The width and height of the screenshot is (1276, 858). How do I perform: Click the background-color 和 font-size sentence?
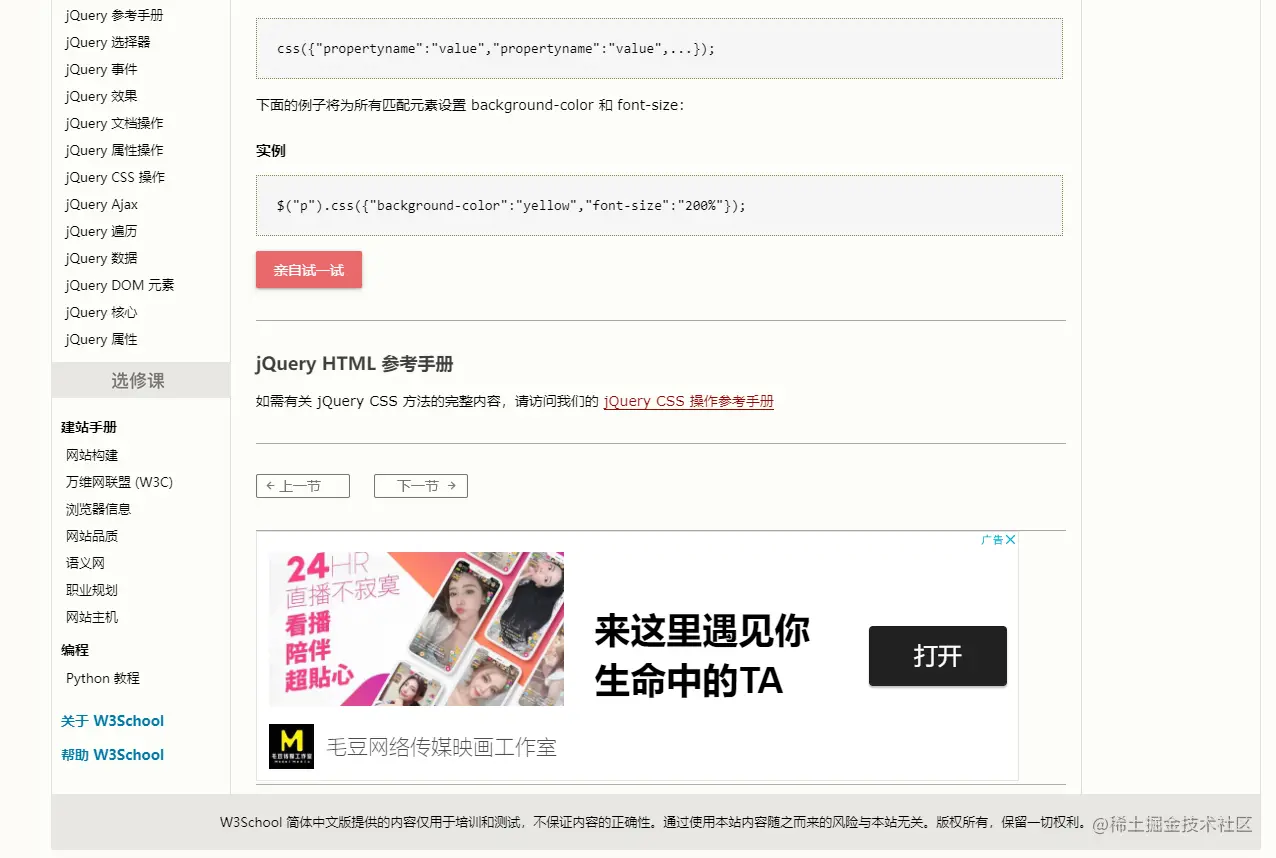pyautogui.click(x=470, y=105)
